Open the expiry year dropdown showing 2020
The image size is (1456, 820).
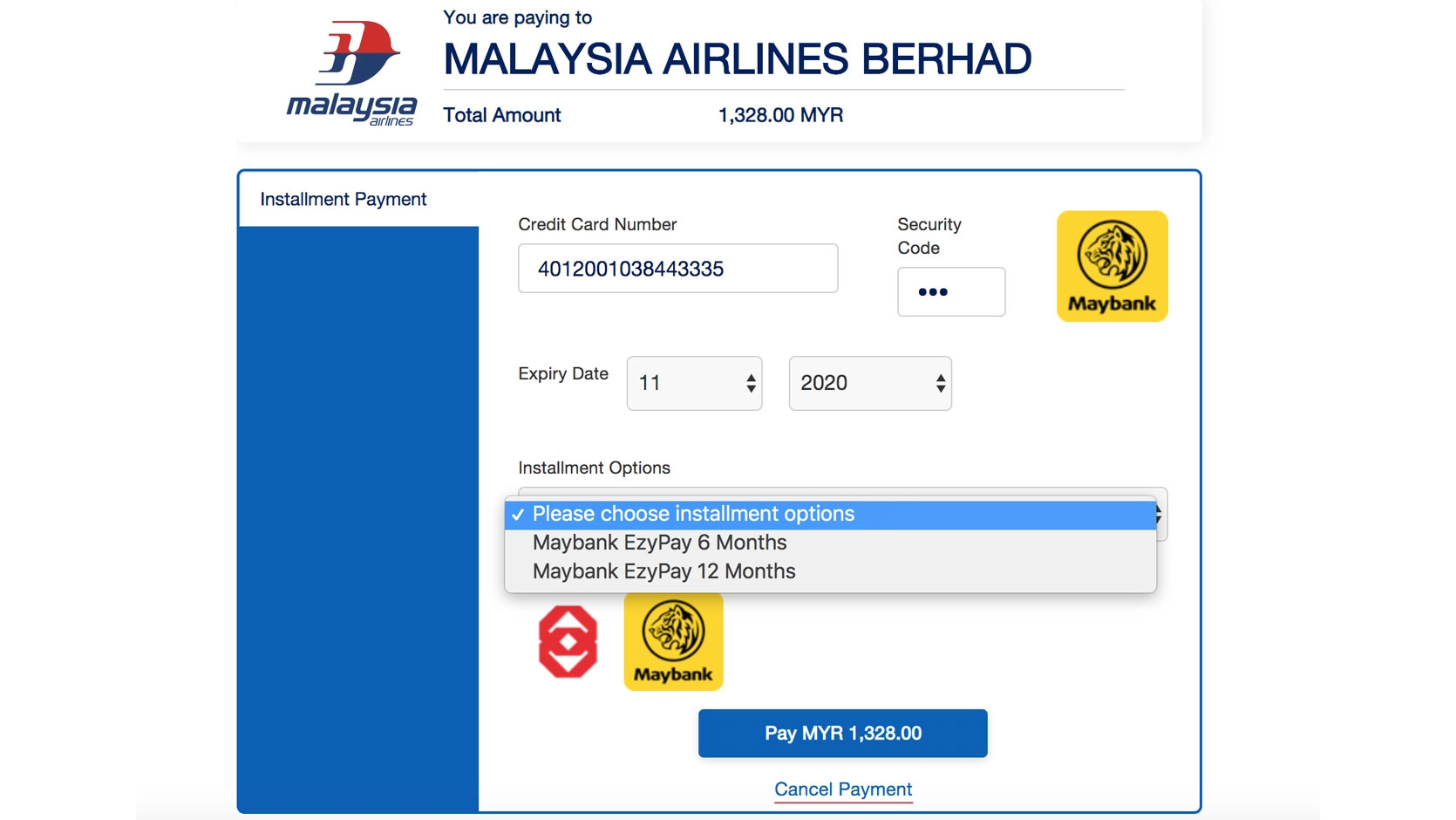click(x=869, y=383)
